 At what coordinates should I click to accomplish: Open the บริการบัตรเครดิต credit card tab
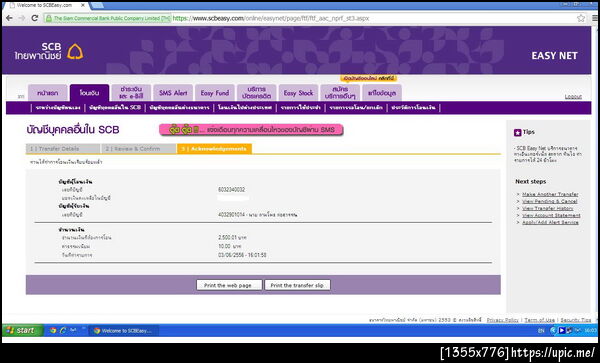tap(256, 93)
